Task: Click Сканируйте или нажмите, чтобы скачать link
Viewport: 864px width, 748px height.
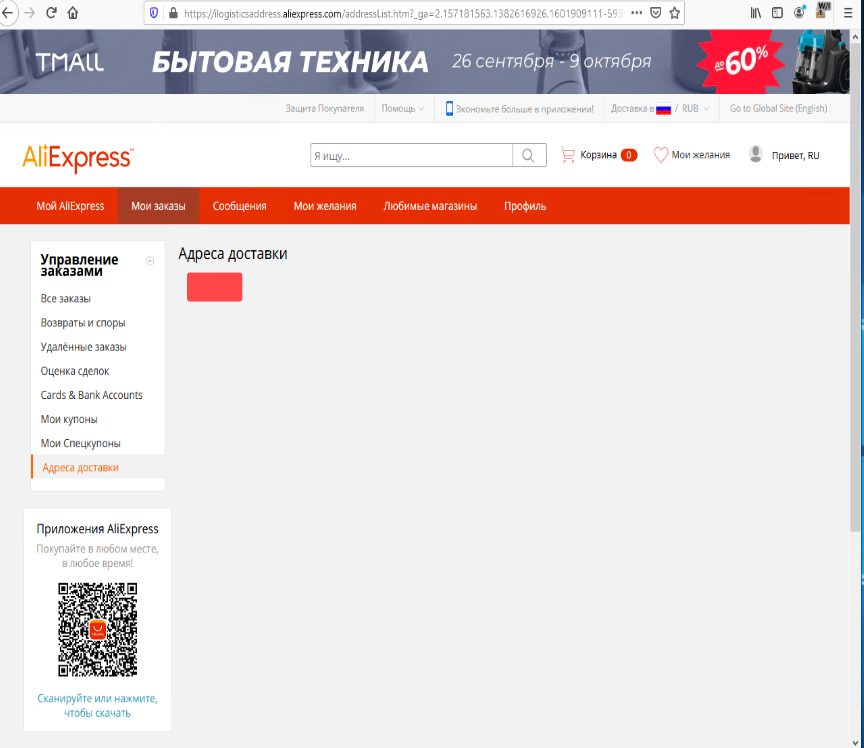Action: 98,706
